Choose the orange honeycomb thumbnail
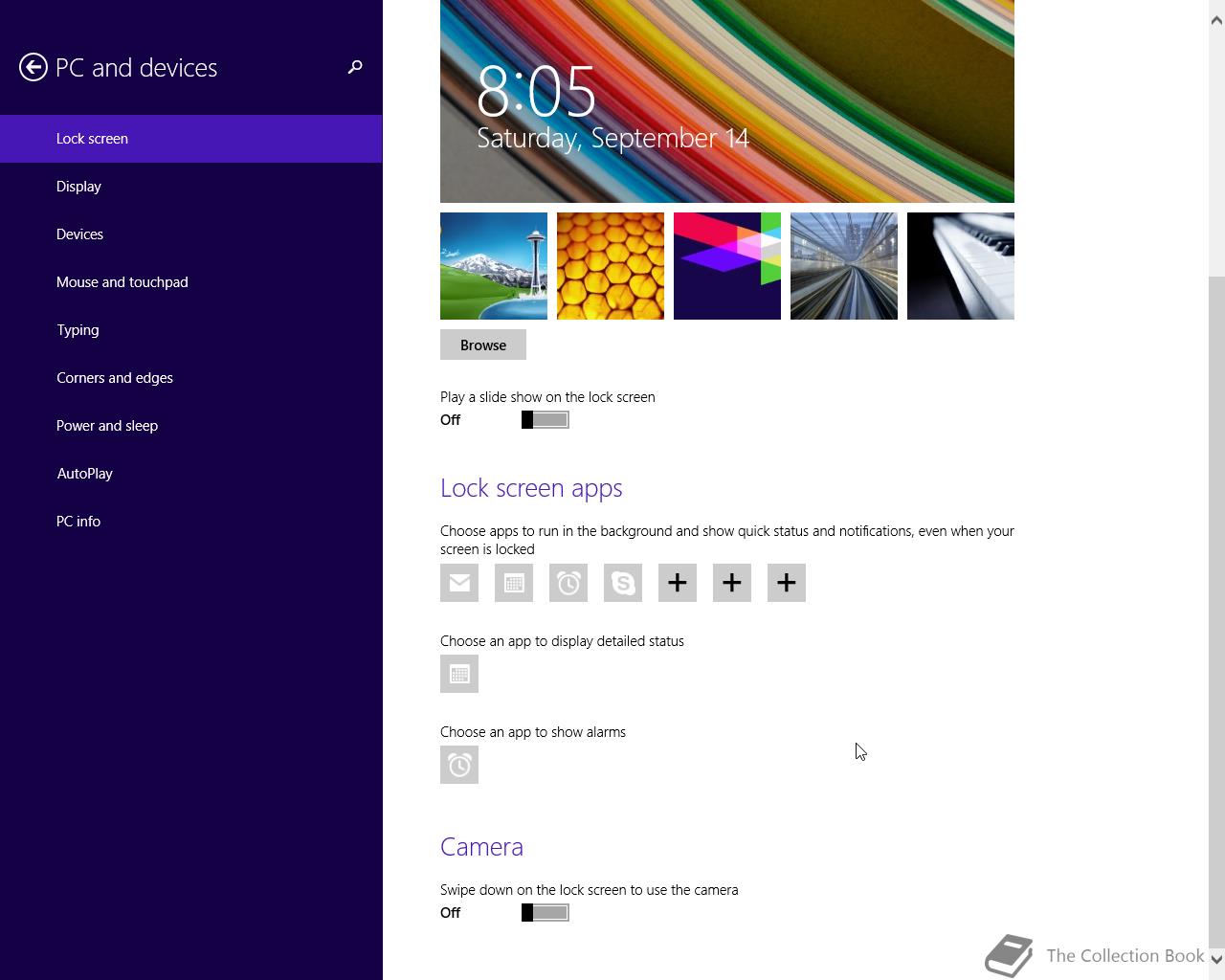This screenshot has height=980, width=1225. point(611,266)
